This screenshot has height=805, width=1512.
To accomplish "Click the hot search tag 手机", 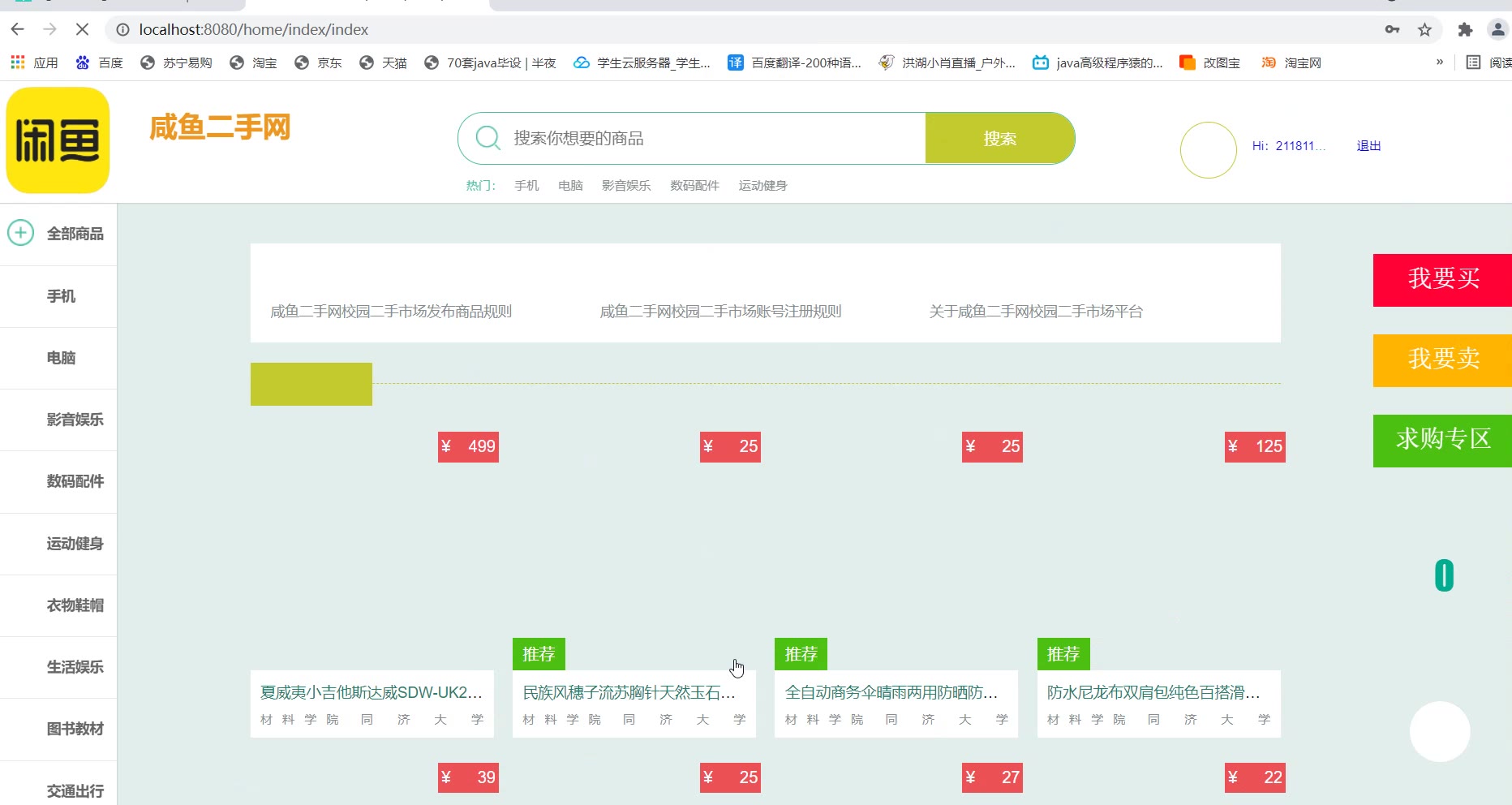I will click(526, 186).
